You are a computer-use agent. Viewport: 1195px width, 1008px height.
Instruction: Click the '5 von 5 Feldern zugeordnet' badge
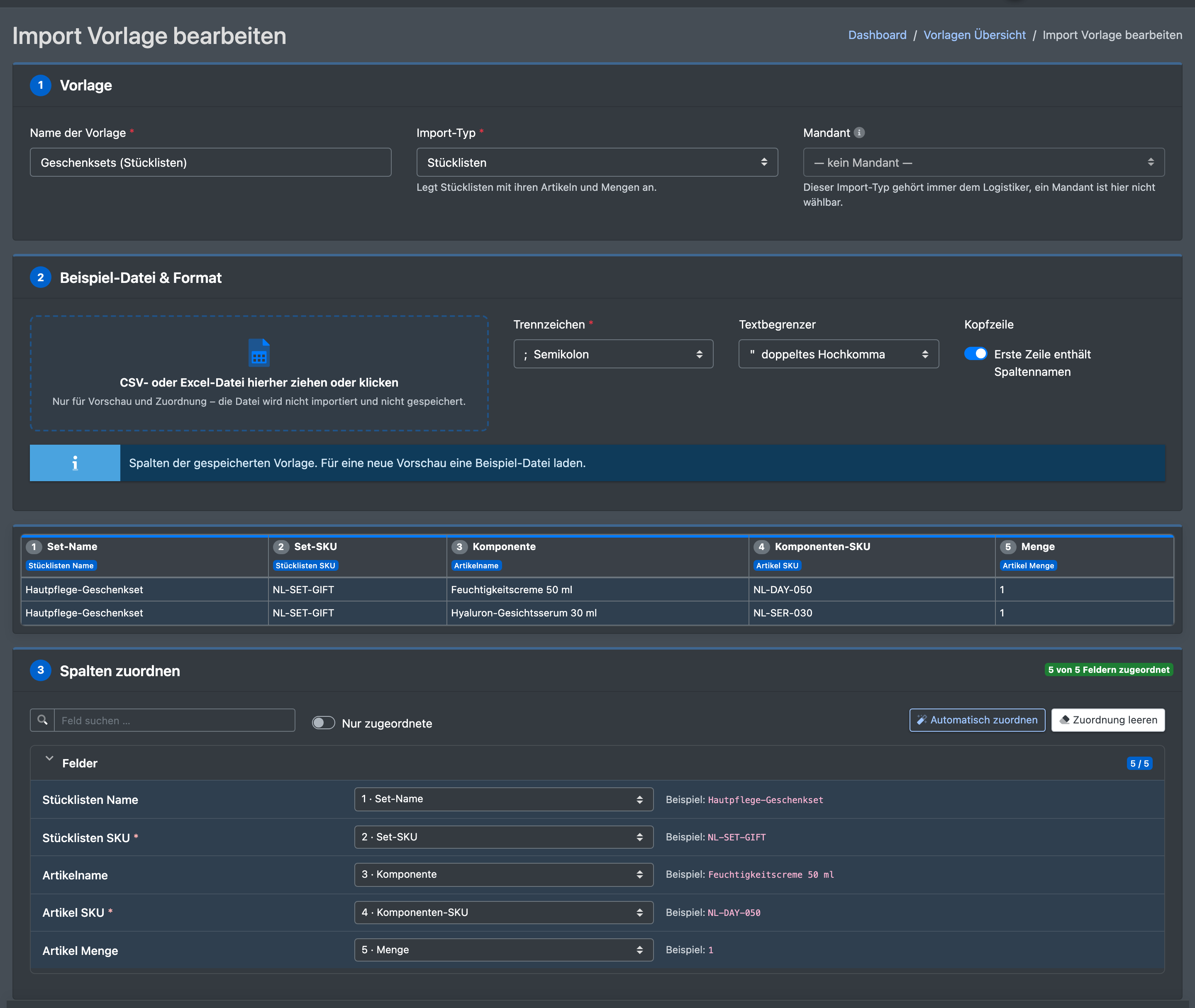[x=1109, y=670]
